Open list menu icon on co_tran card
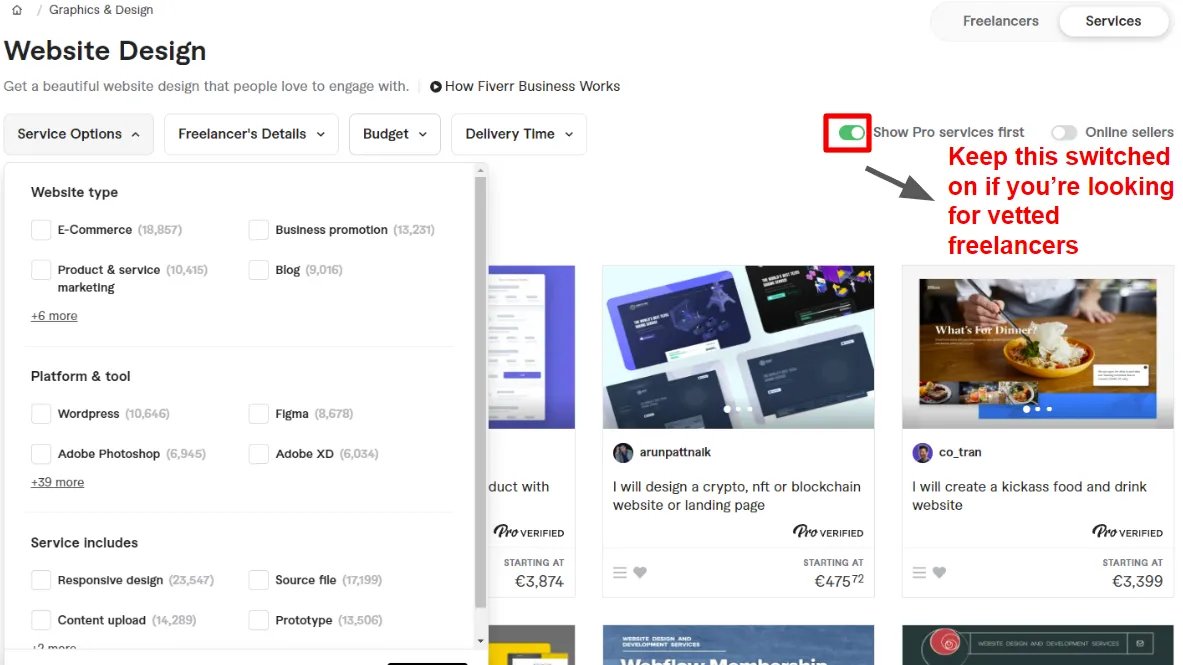Image resolution: width=1183 pixels, height=665 pixels. coord(919,572)
